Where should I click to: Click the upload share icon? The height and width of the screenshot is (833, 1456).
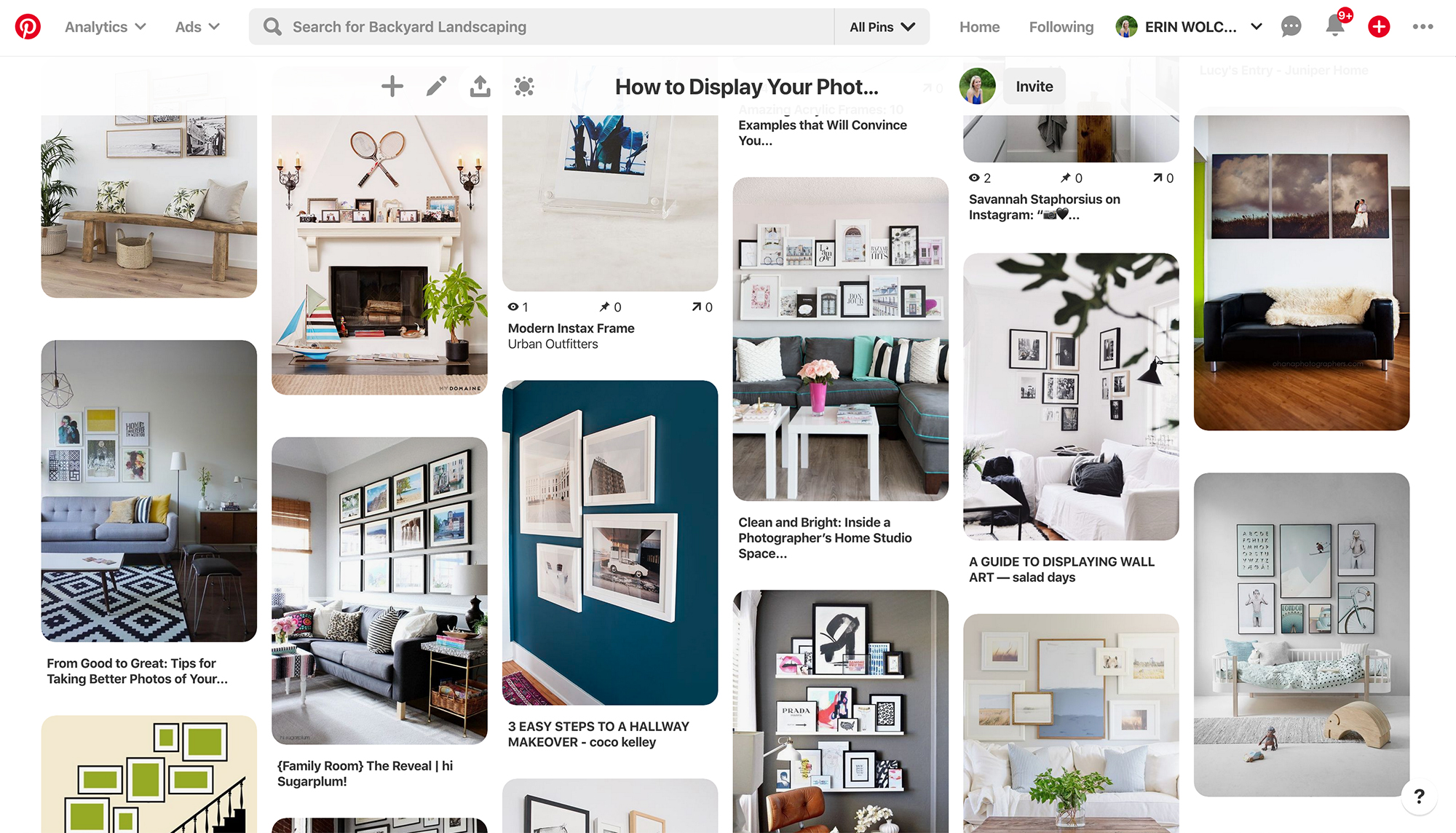click(479, 87)
